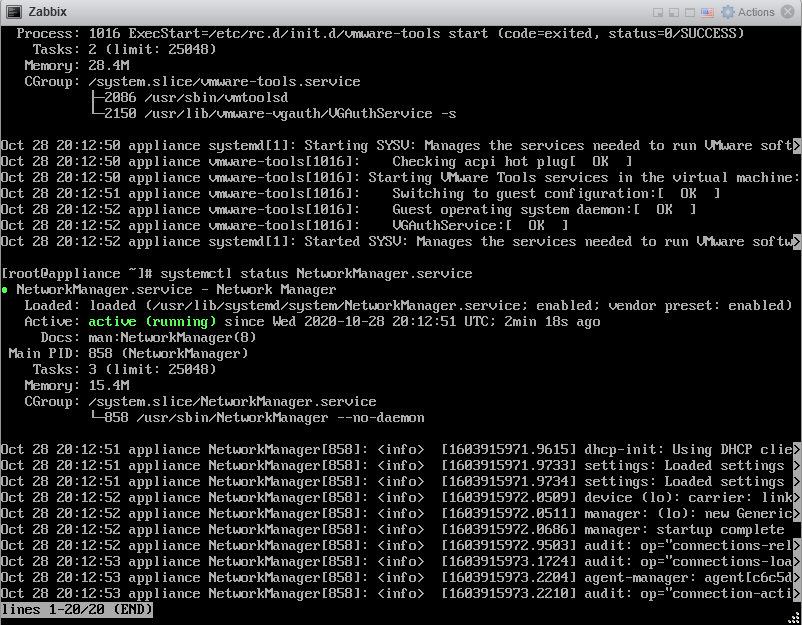Click the 'systemctl status NetworkManager.service' command text
802x625 pixels.
click(316, 274)
